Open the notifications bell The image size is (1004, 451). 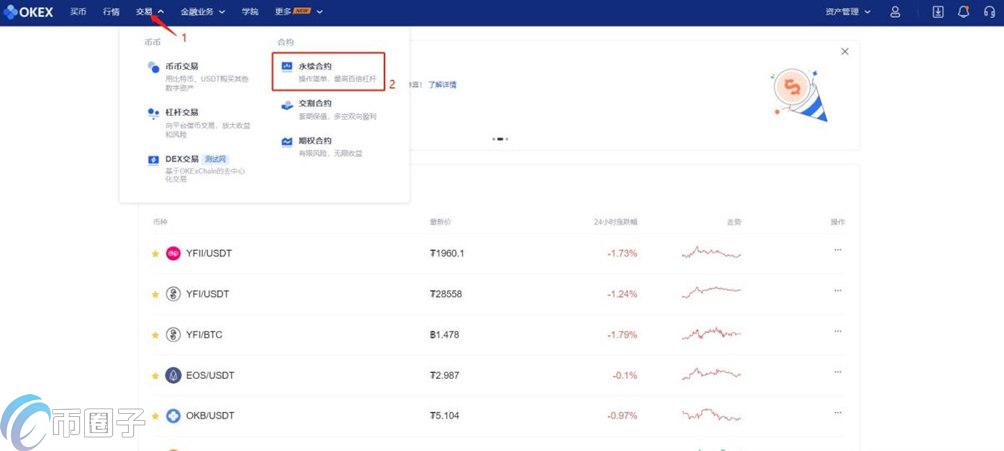(x=964, y=12)
